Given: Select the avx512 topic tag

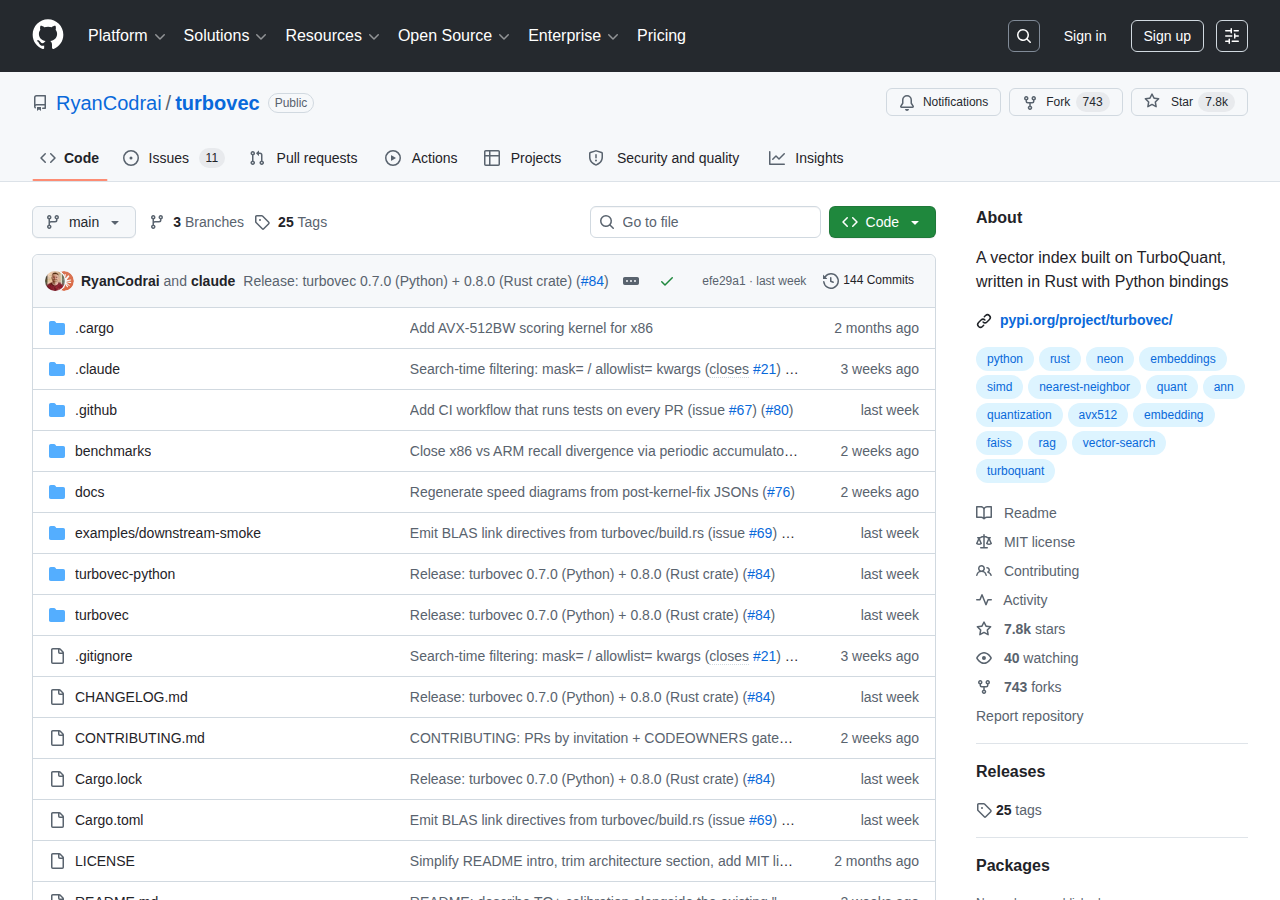Looking at the screenshot, I should pyautogui.click(x=1097, y=415).
